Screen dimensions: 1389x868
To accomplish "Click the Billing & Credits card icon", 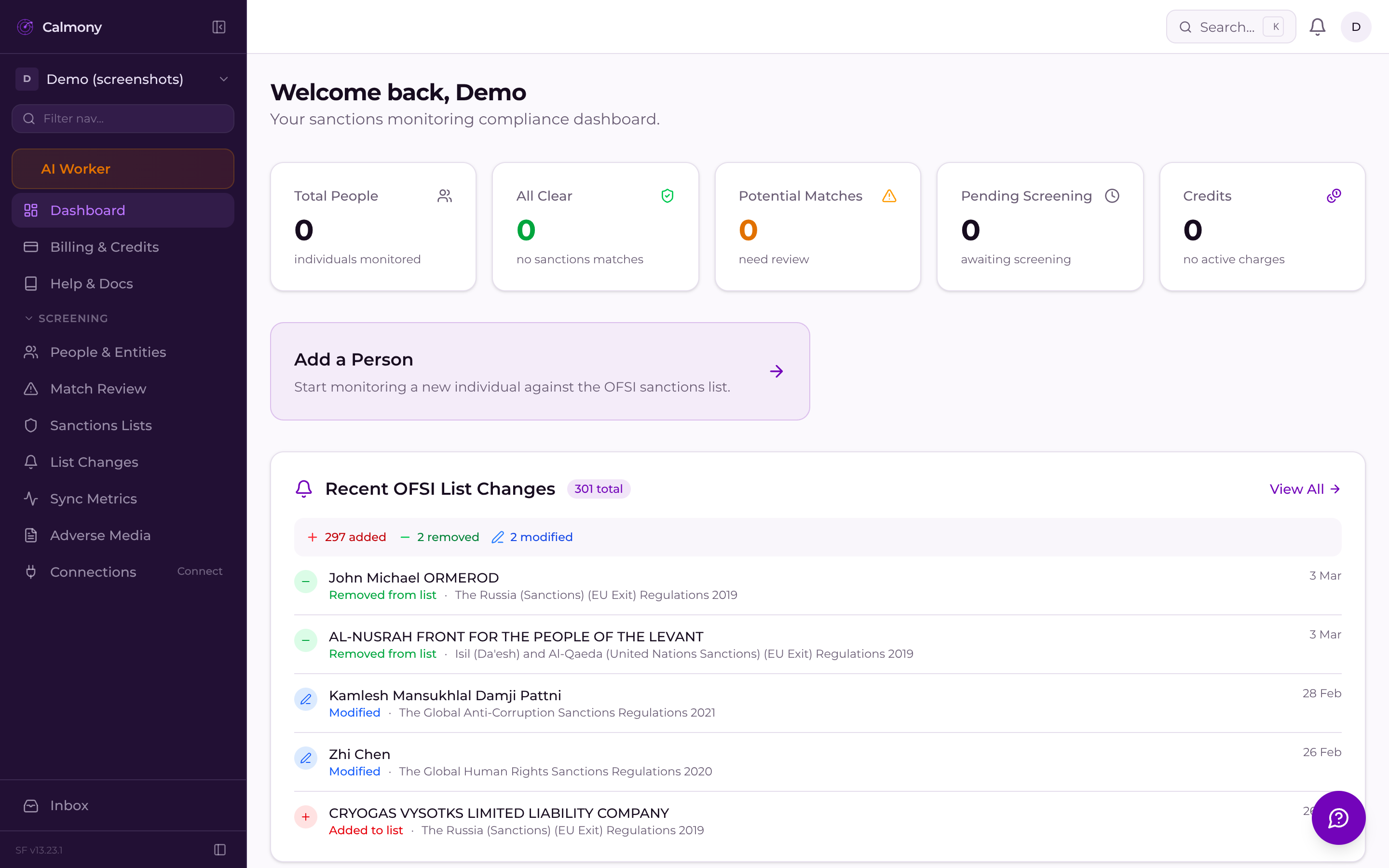I will [31, 247].
